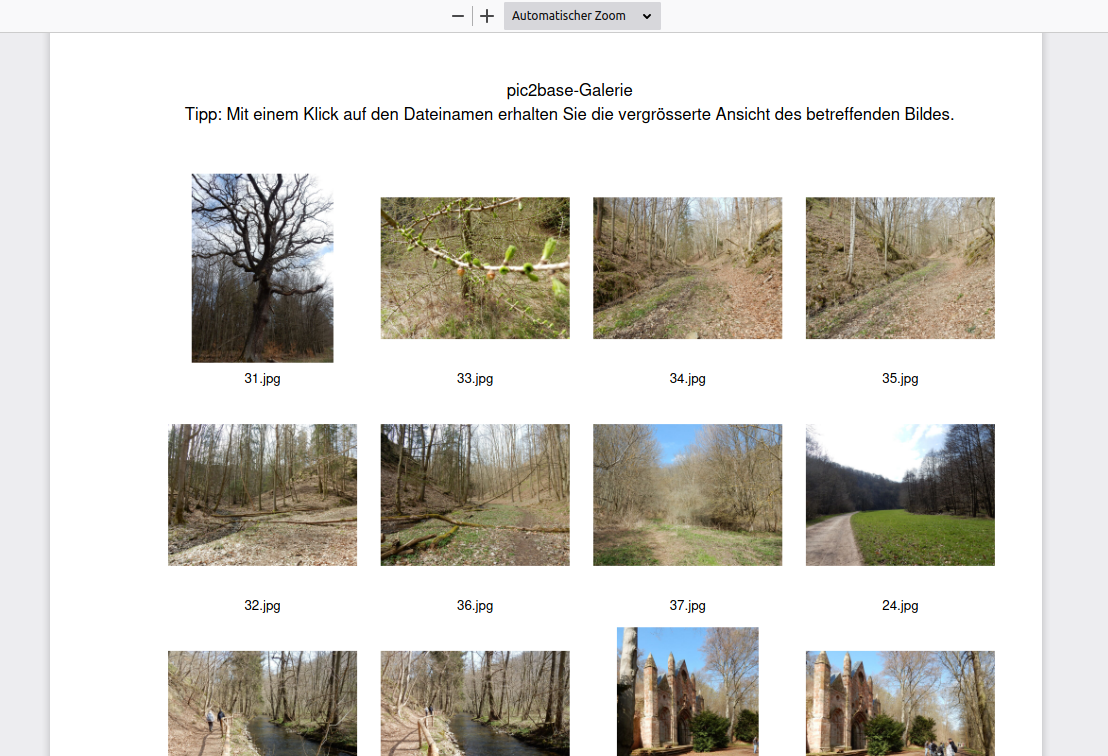
Task: Click the zoom in plus icon
Action: pos(487,16)
